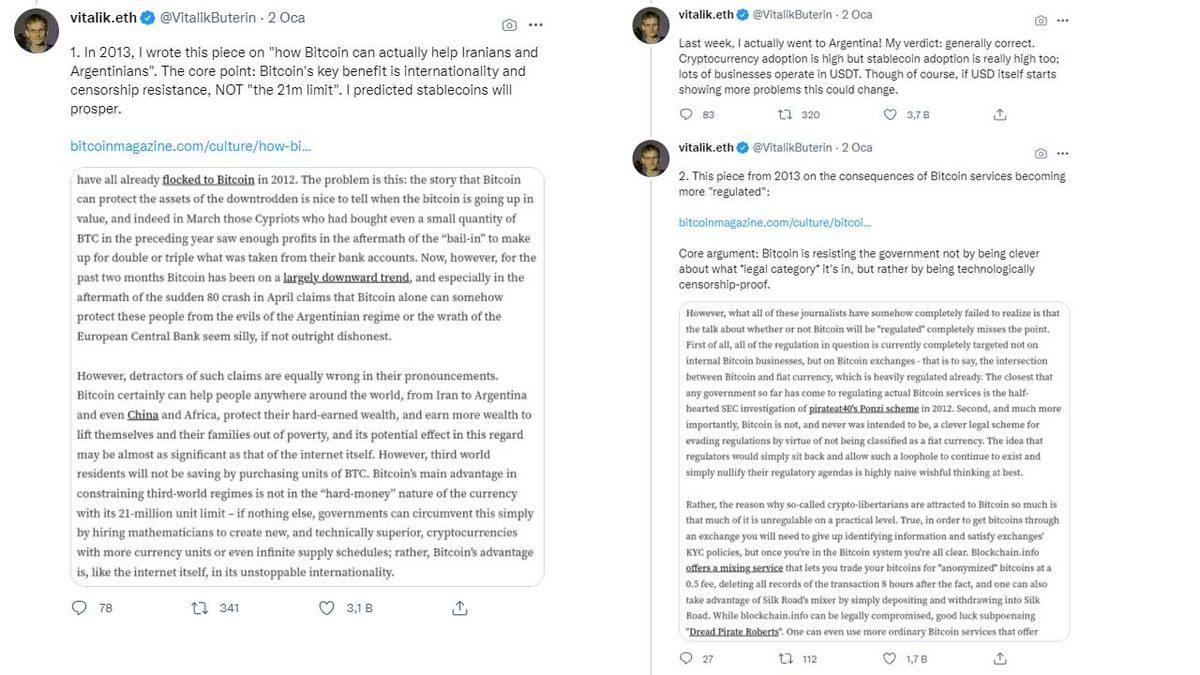
Task: Reply to the tweet with 27 replies
Action: pos(685,658)
